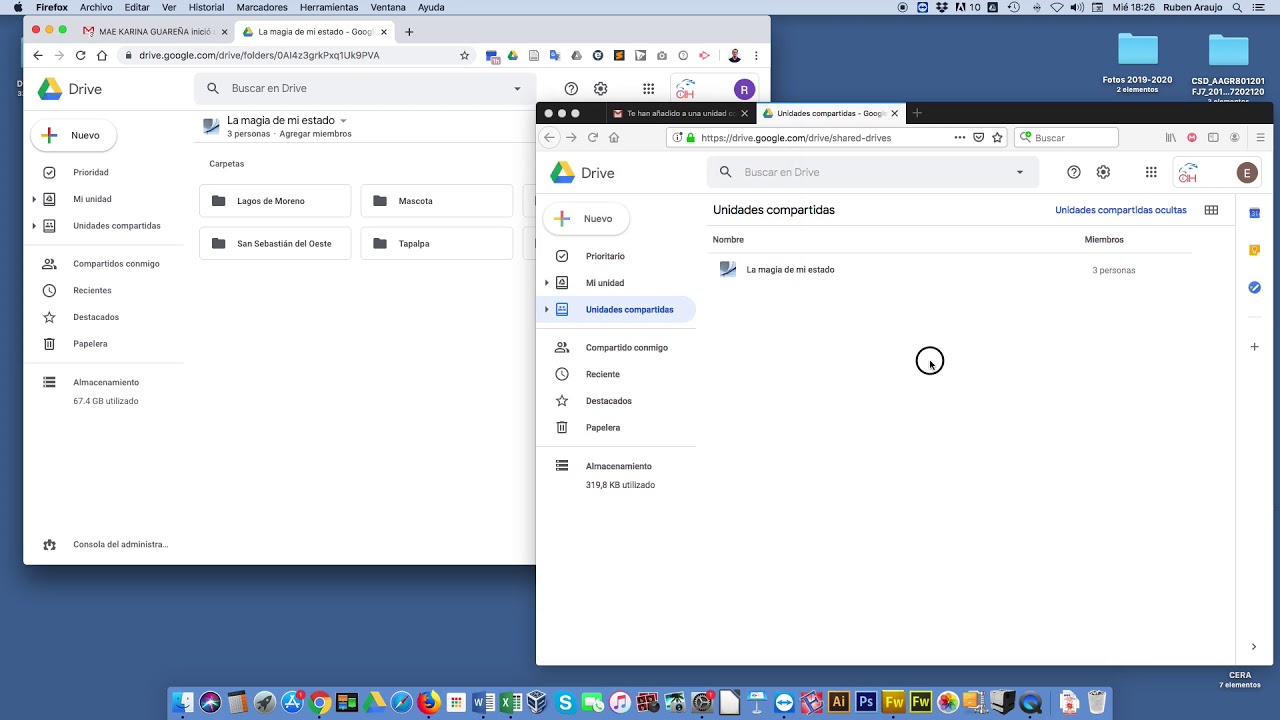Open Lagos de Moreno folder

(275, 201)
